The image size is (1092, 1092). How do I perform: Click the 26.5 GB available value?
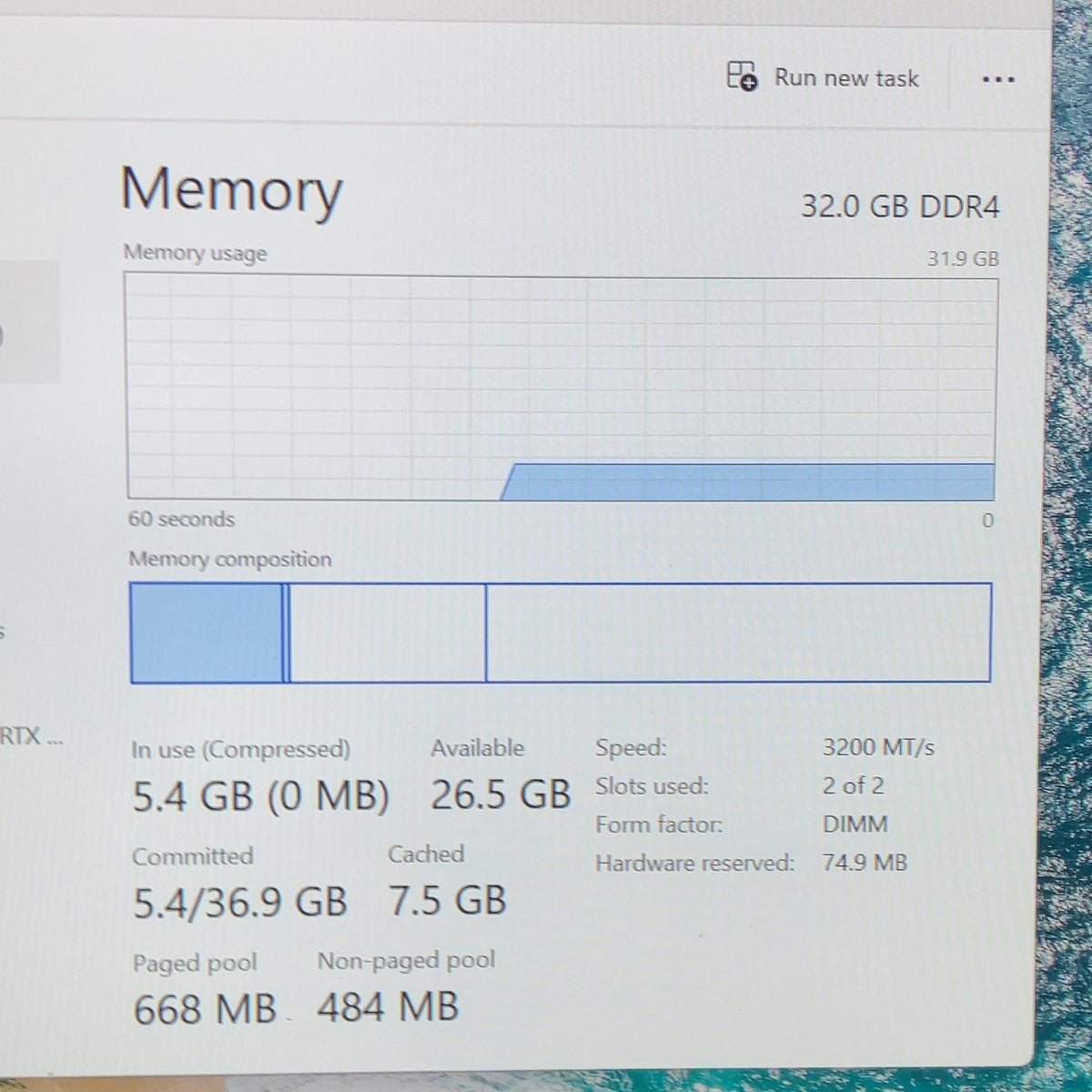[x=500, y=794]
